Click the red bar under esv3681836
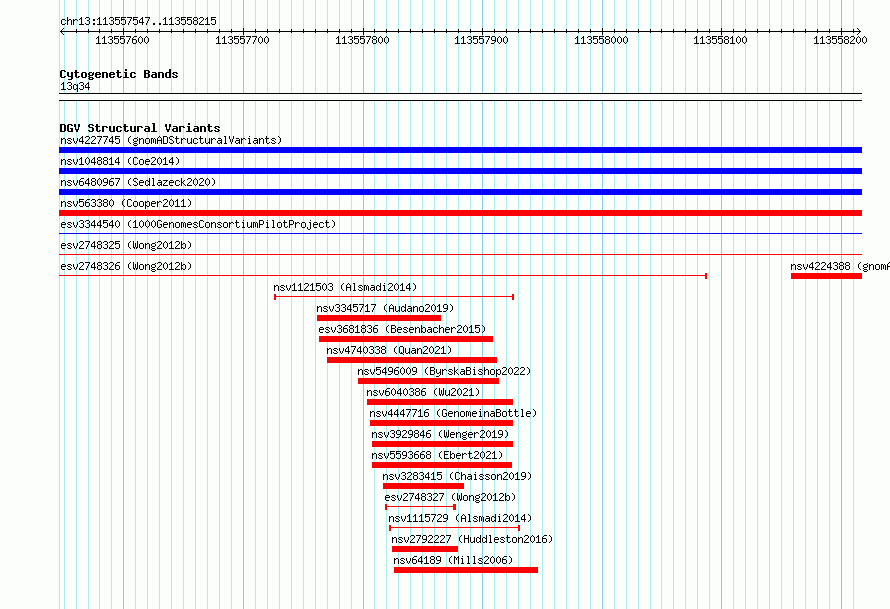The height and width of the screenshot is (609, 890). click(406, 339)
